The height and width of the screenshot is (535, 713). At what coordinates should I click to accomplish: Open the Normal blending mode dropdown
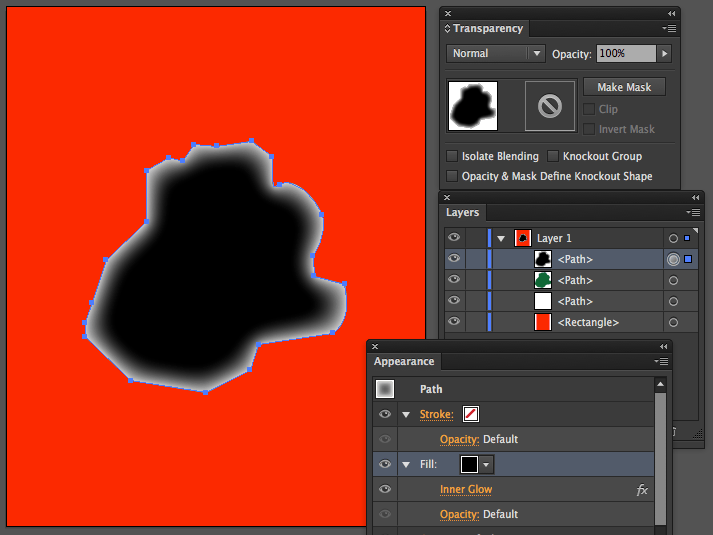click(496, 54)
